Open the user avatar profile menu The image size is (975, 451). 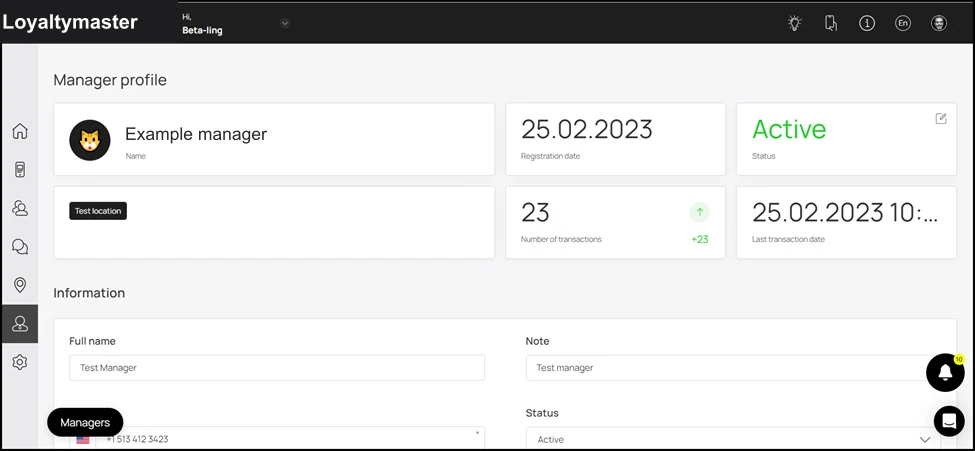coord(939,23)
